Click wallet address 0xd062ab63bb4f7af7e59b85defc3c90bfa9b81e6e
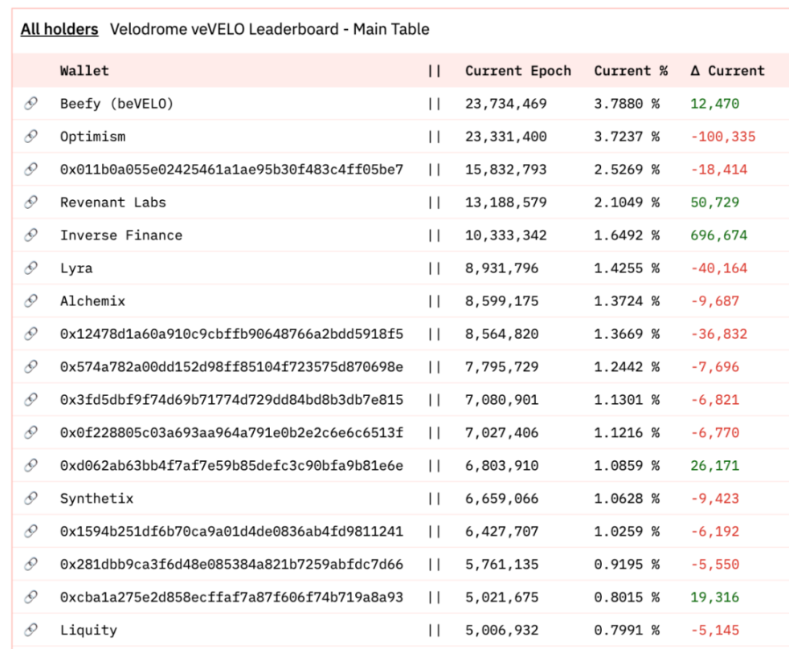Image resolution: width=804 pixels, height=653 pixels. click(231, 465)
